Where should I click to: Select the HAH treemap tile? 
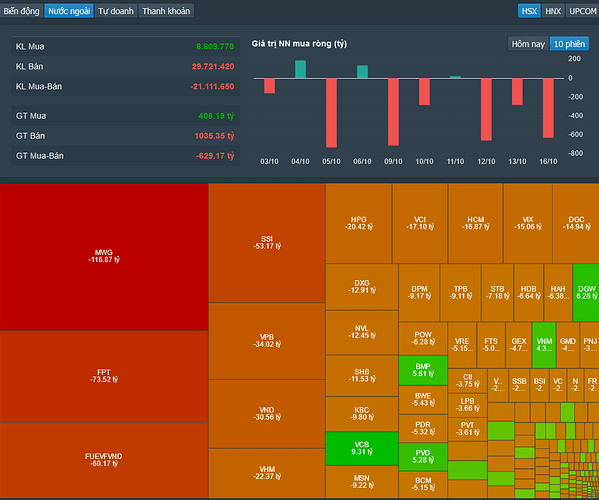558,293
